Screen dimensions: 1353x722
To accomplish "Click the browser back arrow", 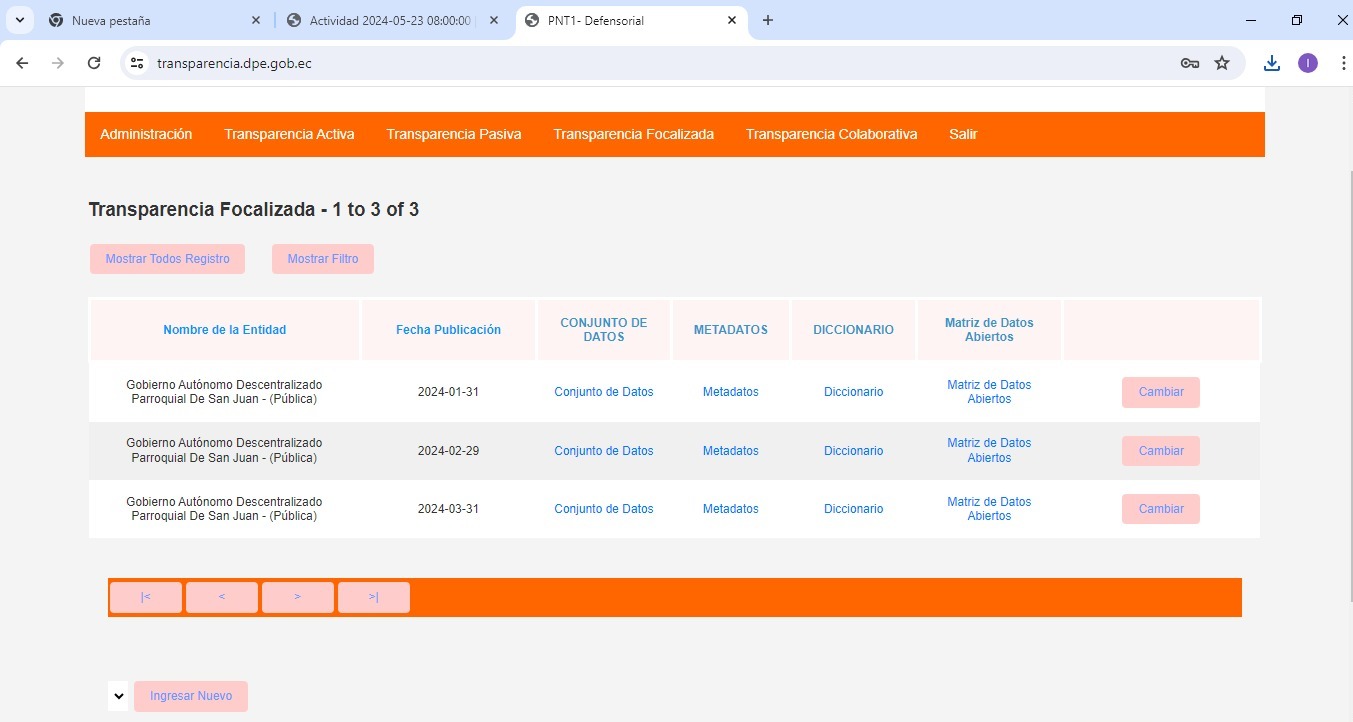I will (22, 63).
